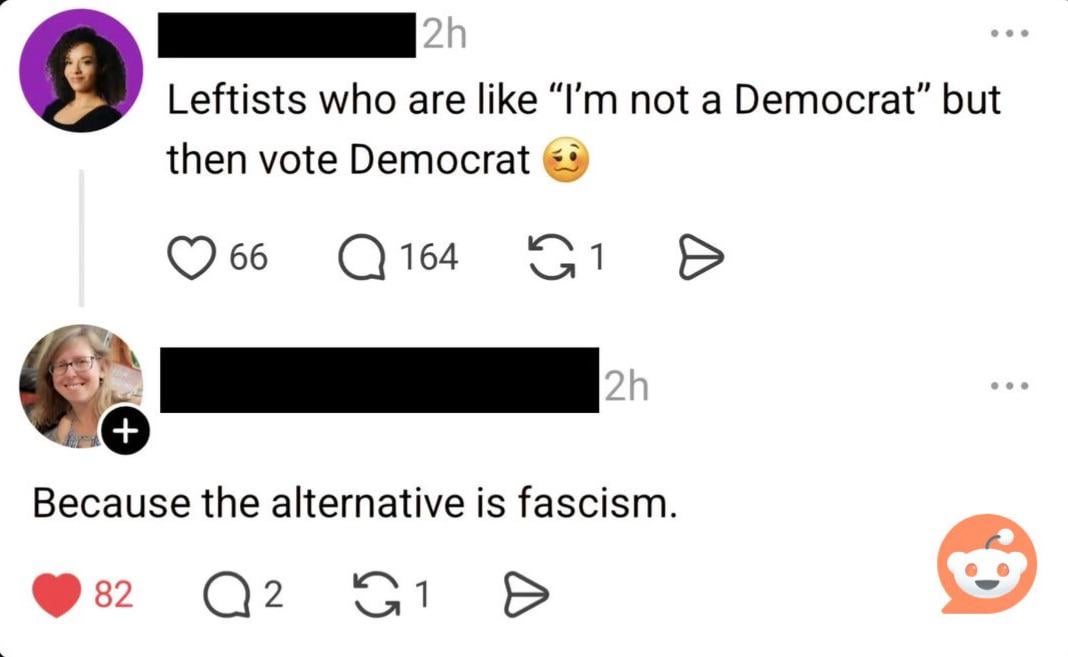
Task: Open the original post's three-dot menu
Action: click(1008, 34)
